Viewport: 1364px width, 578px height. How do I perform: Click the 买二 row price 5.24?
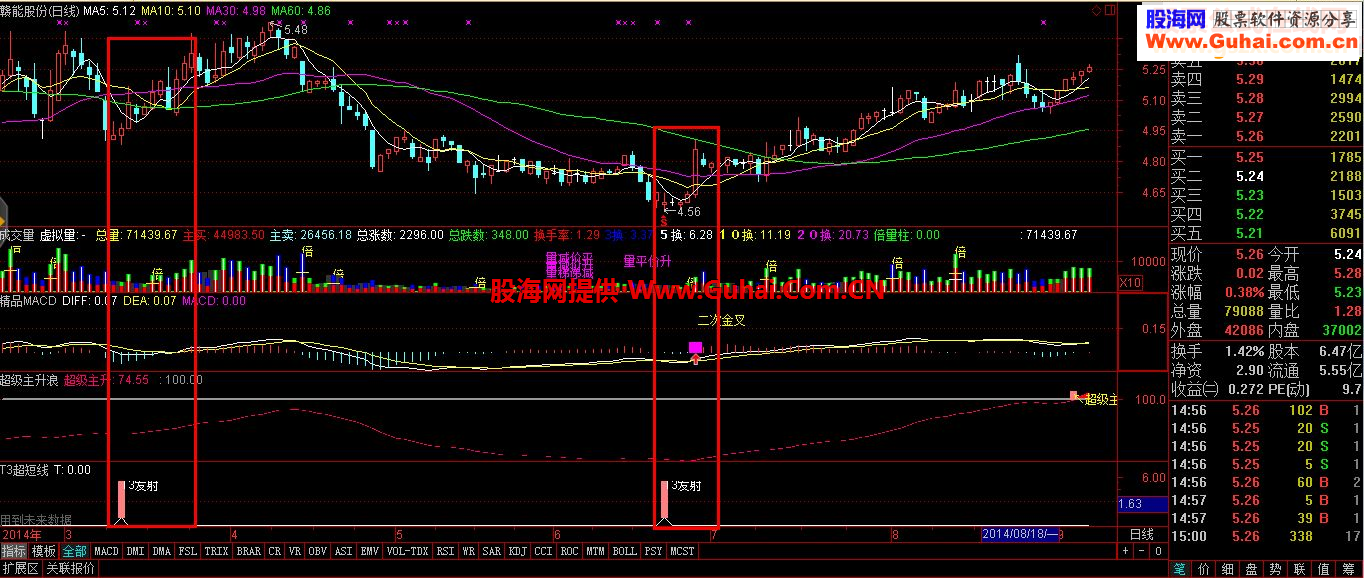[x=1250, y=176]
